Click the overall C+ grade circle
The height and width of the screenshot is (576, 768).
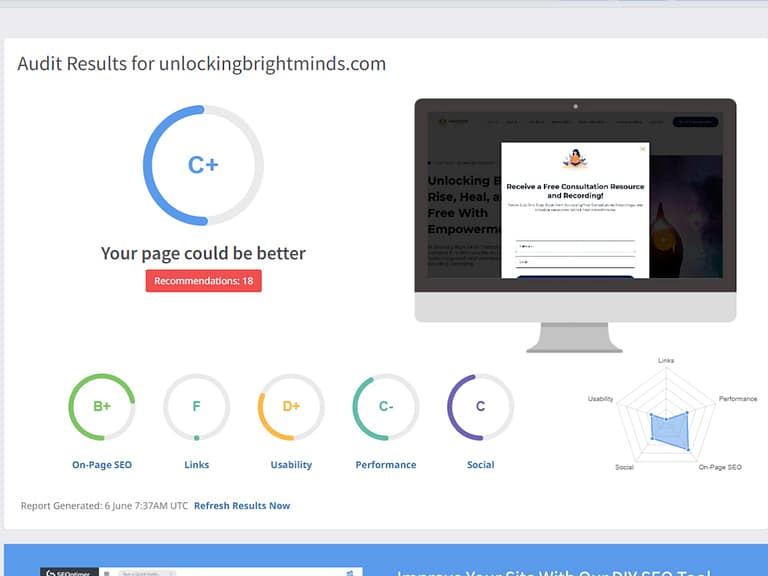point(203,165)
